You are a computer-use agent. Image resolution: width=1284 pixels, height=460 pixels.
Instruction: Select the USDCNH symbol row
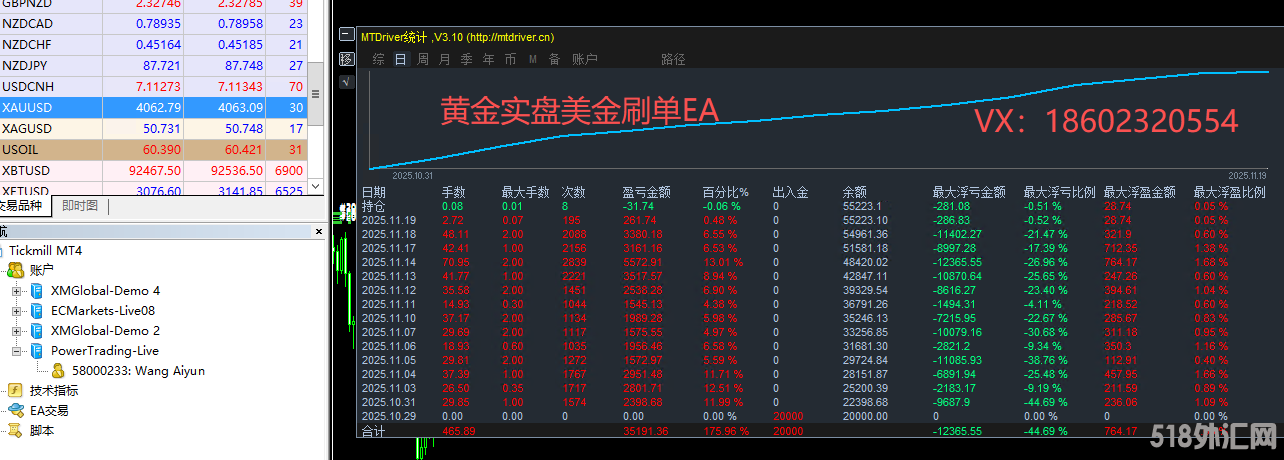click(x=154, y=86)
